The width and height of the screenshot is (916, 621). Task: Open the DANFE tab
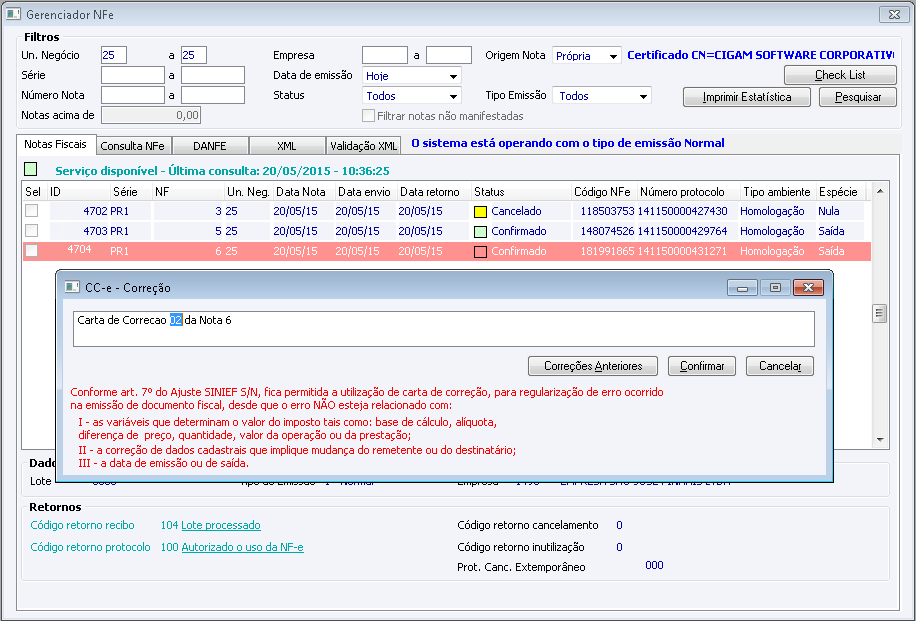tap(210, 146)
